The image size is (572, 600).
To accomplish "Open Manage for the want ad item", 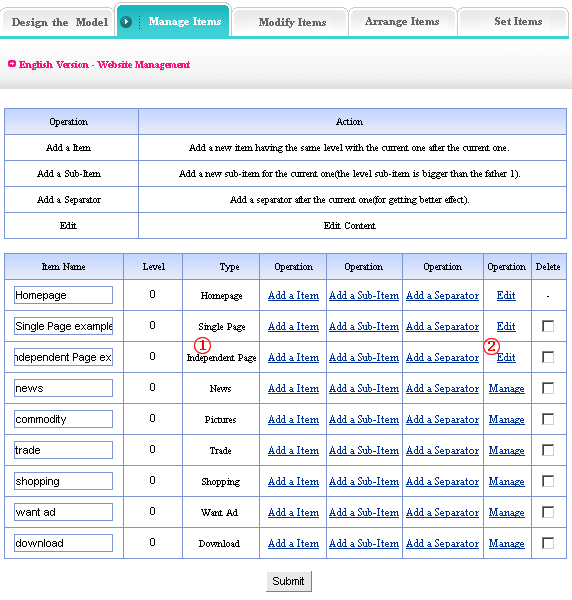I will (x=507, y=512).
